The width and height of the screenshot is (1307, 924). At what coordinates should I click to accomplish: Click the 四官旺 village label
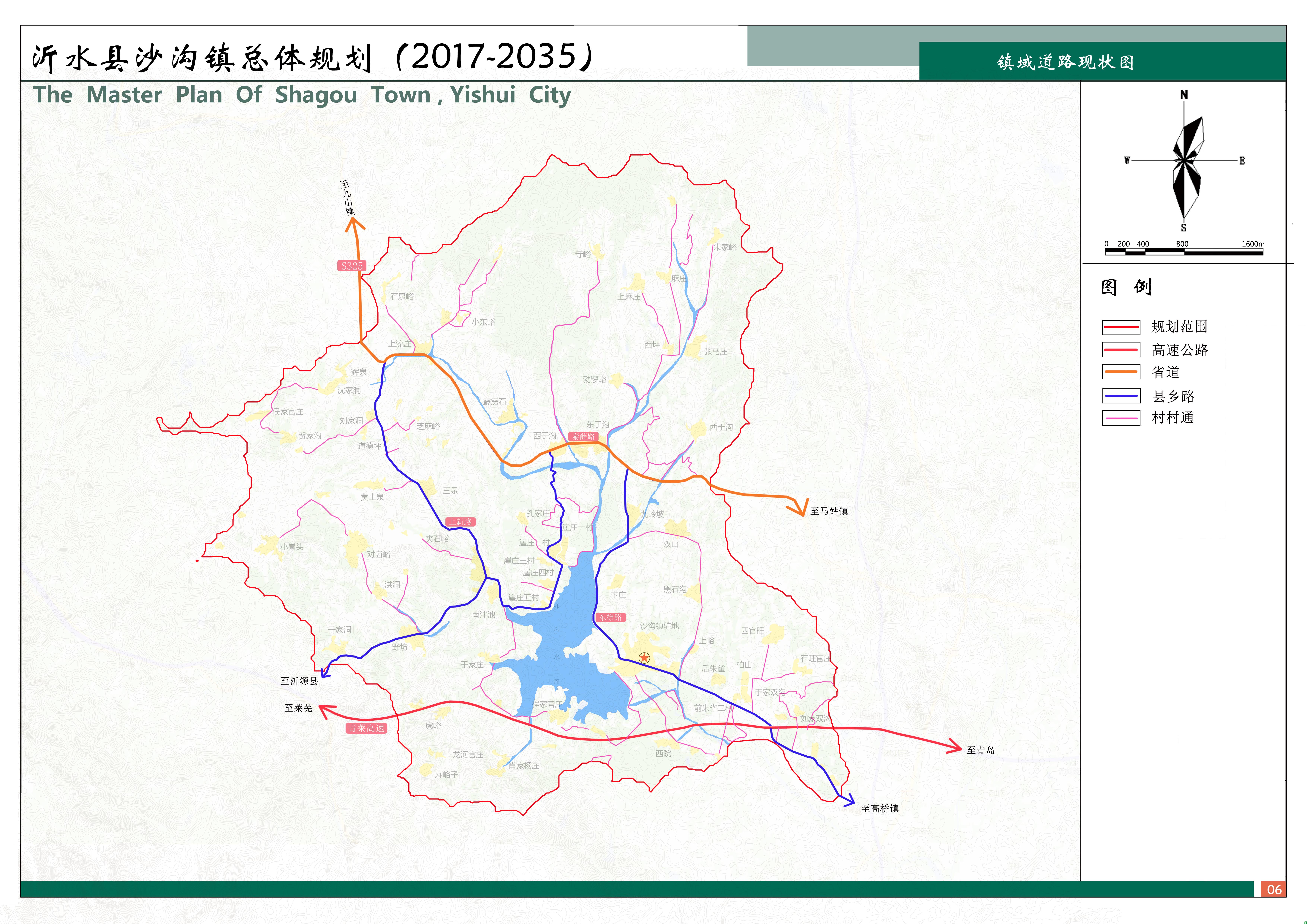(x=753, y=631)
